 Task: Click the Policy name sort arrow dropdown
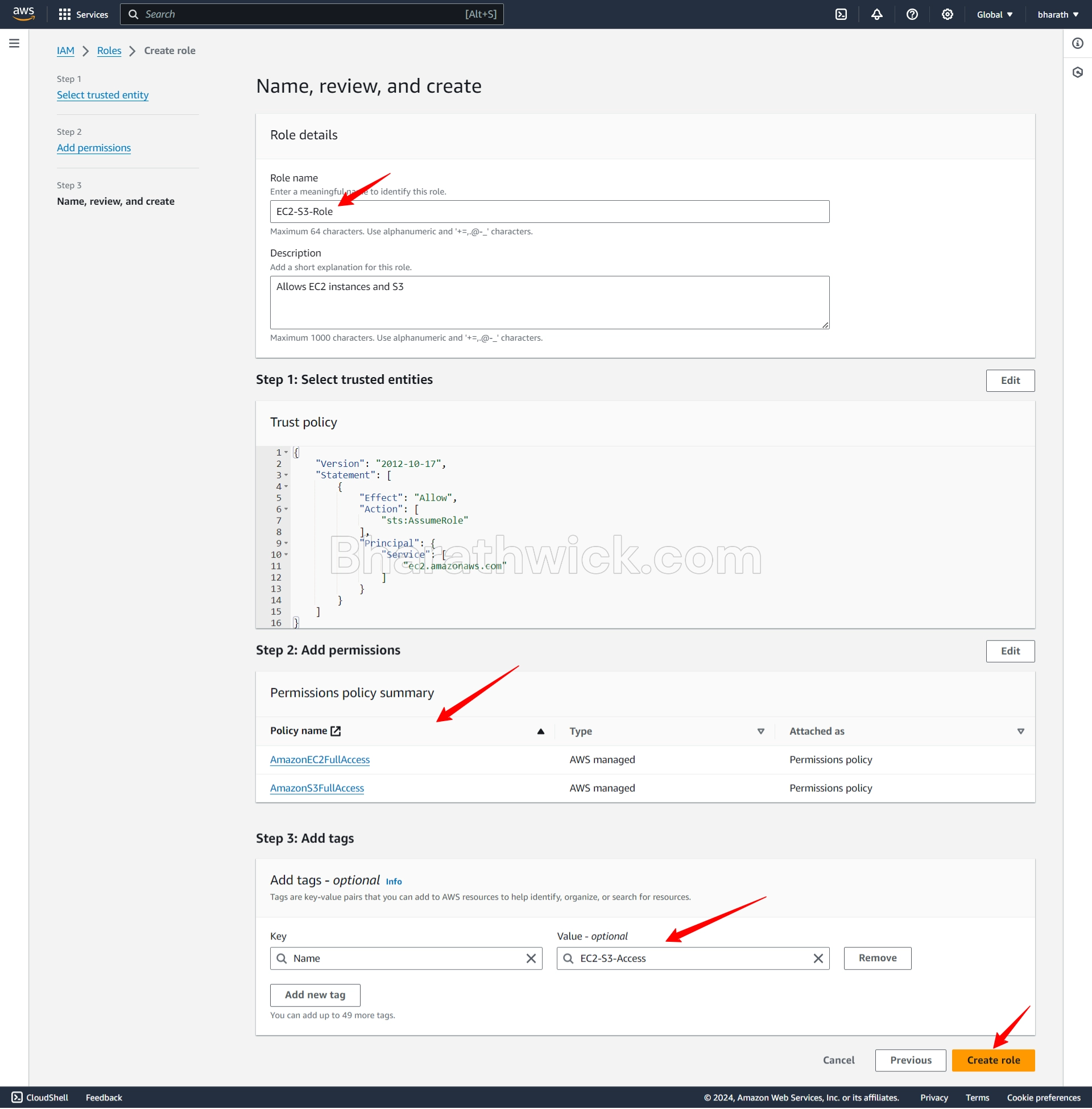tap(541, 731)
